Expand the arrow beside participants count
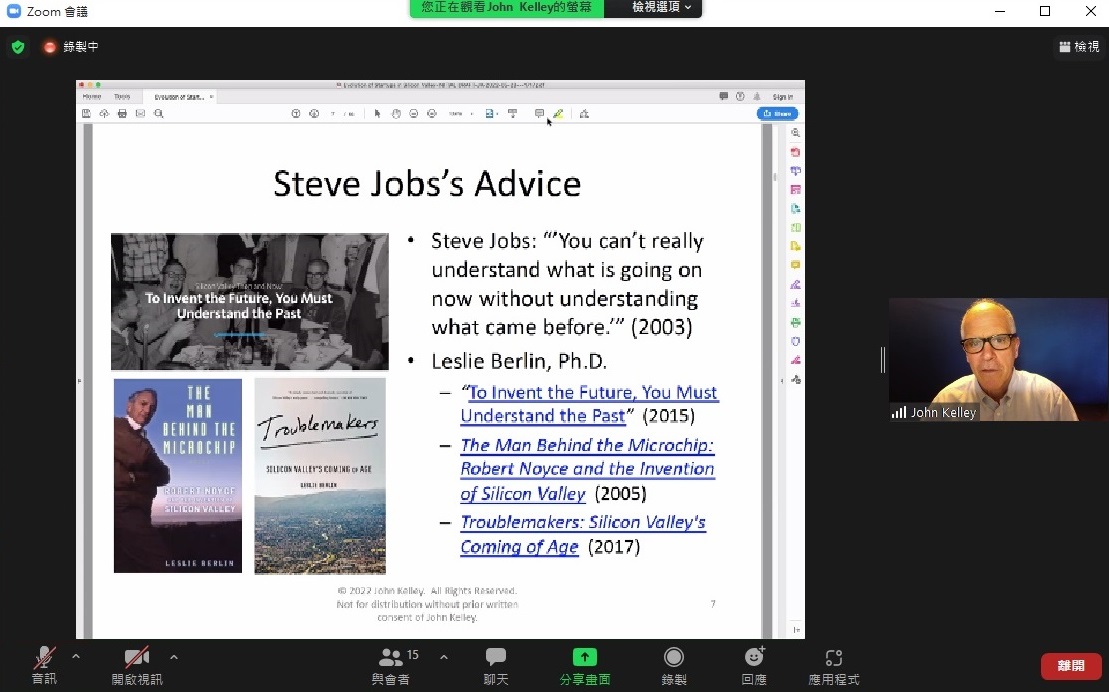The width and height of the screenshot is (1109, 692). tap(444, 657)
